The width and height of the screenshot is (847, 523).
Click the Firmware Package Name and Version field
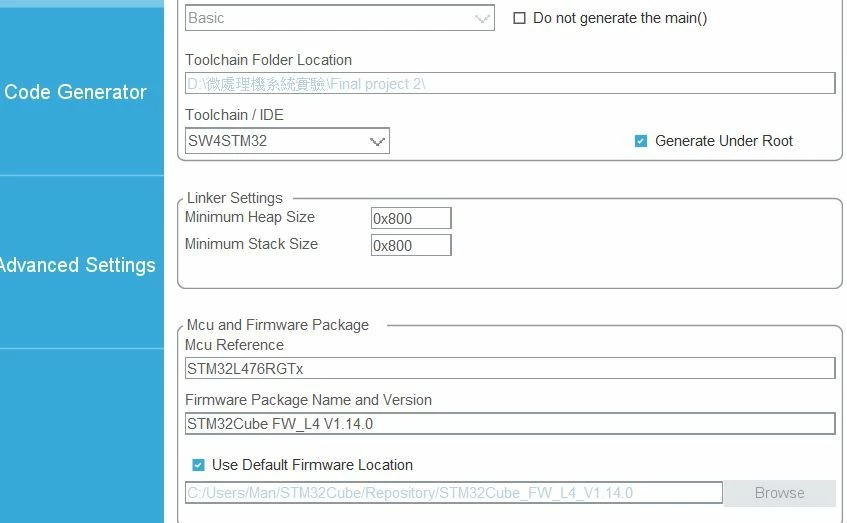[x=510, y=424]
